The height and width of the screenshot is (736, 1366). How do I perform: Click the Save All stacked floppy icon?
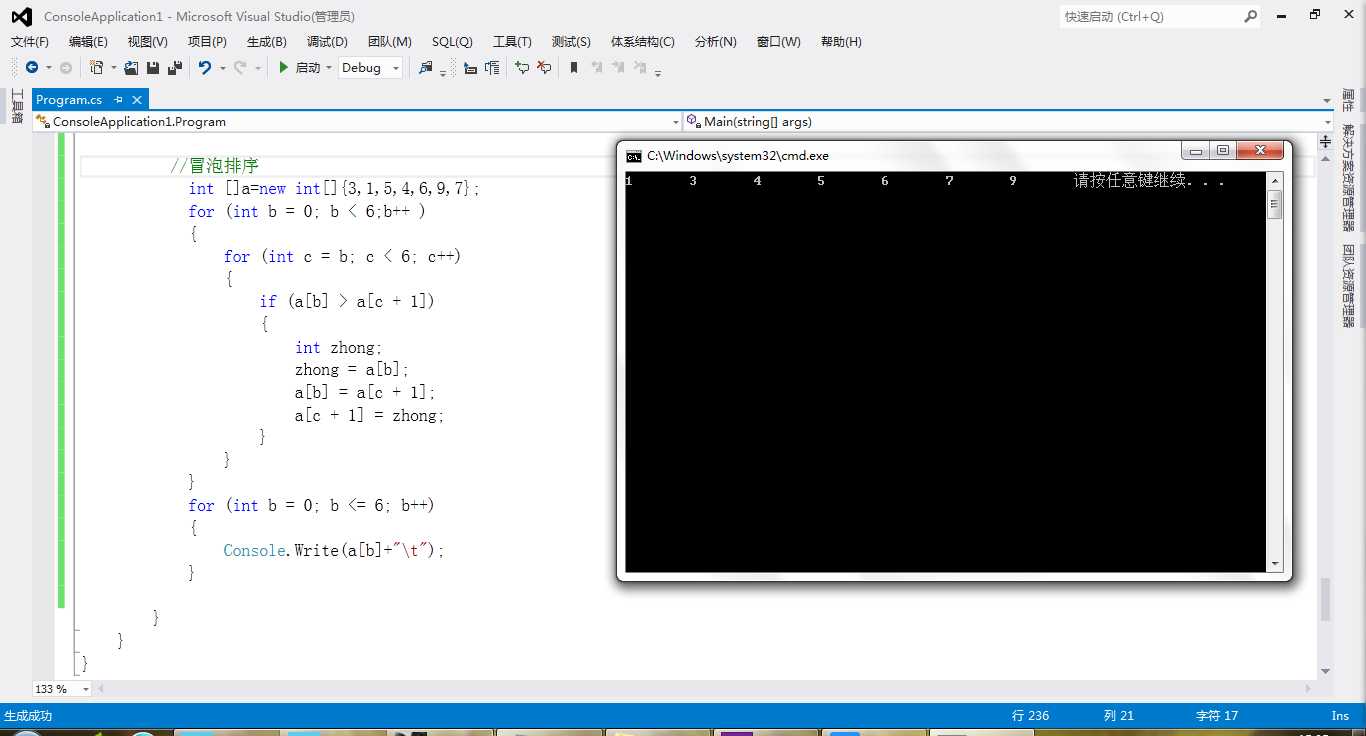(x=175, y=68)
